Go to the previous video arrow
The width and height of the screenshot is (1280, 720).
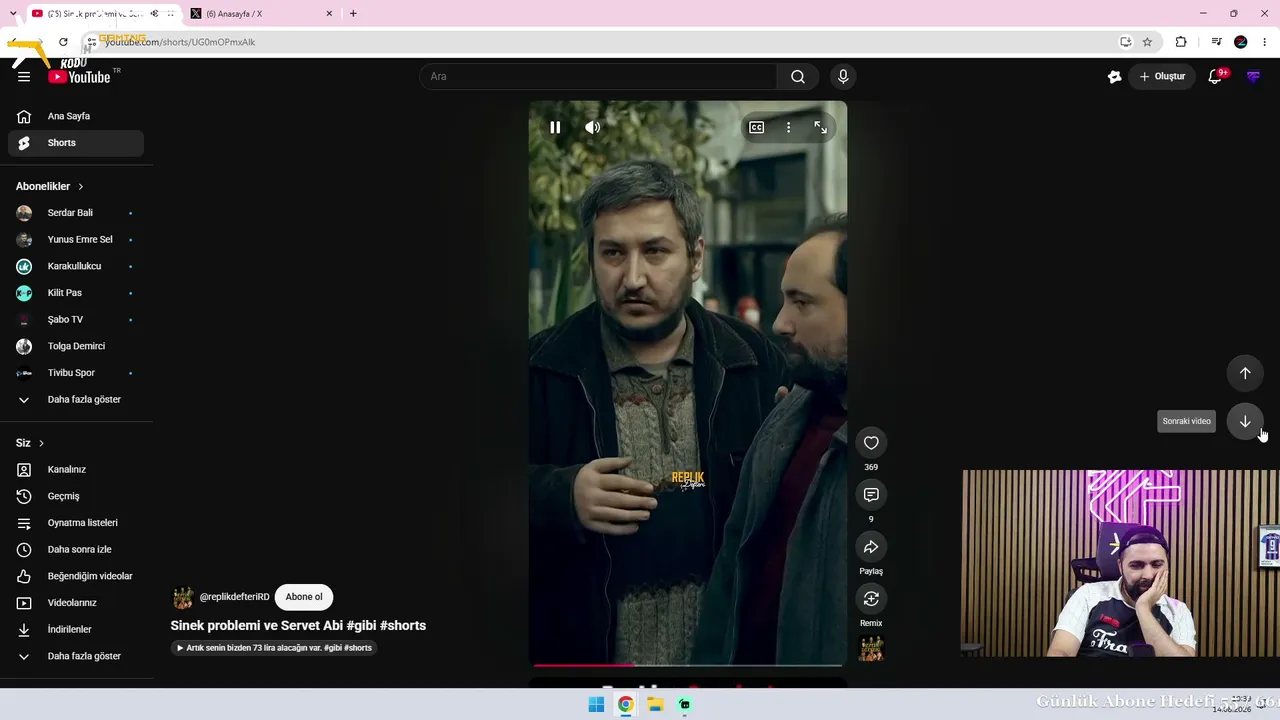click(x=1245, y=373)
